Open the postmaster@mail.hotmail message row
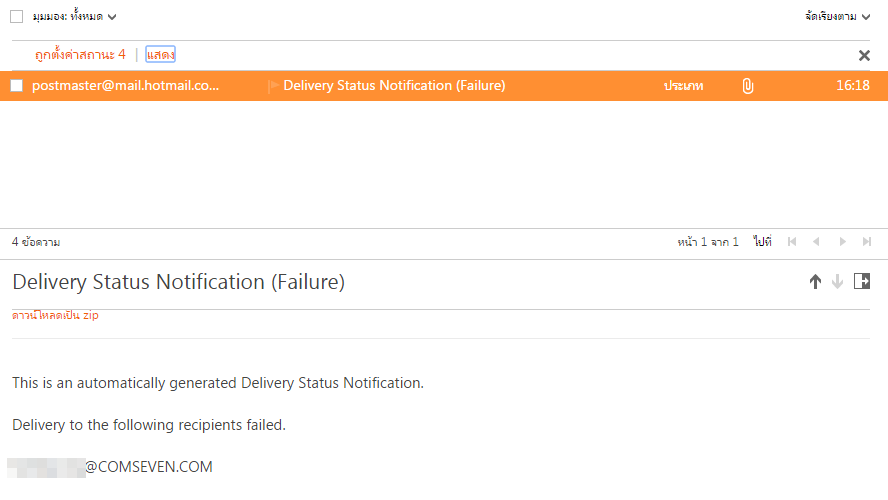888x500 pixels. click(444, 86)
